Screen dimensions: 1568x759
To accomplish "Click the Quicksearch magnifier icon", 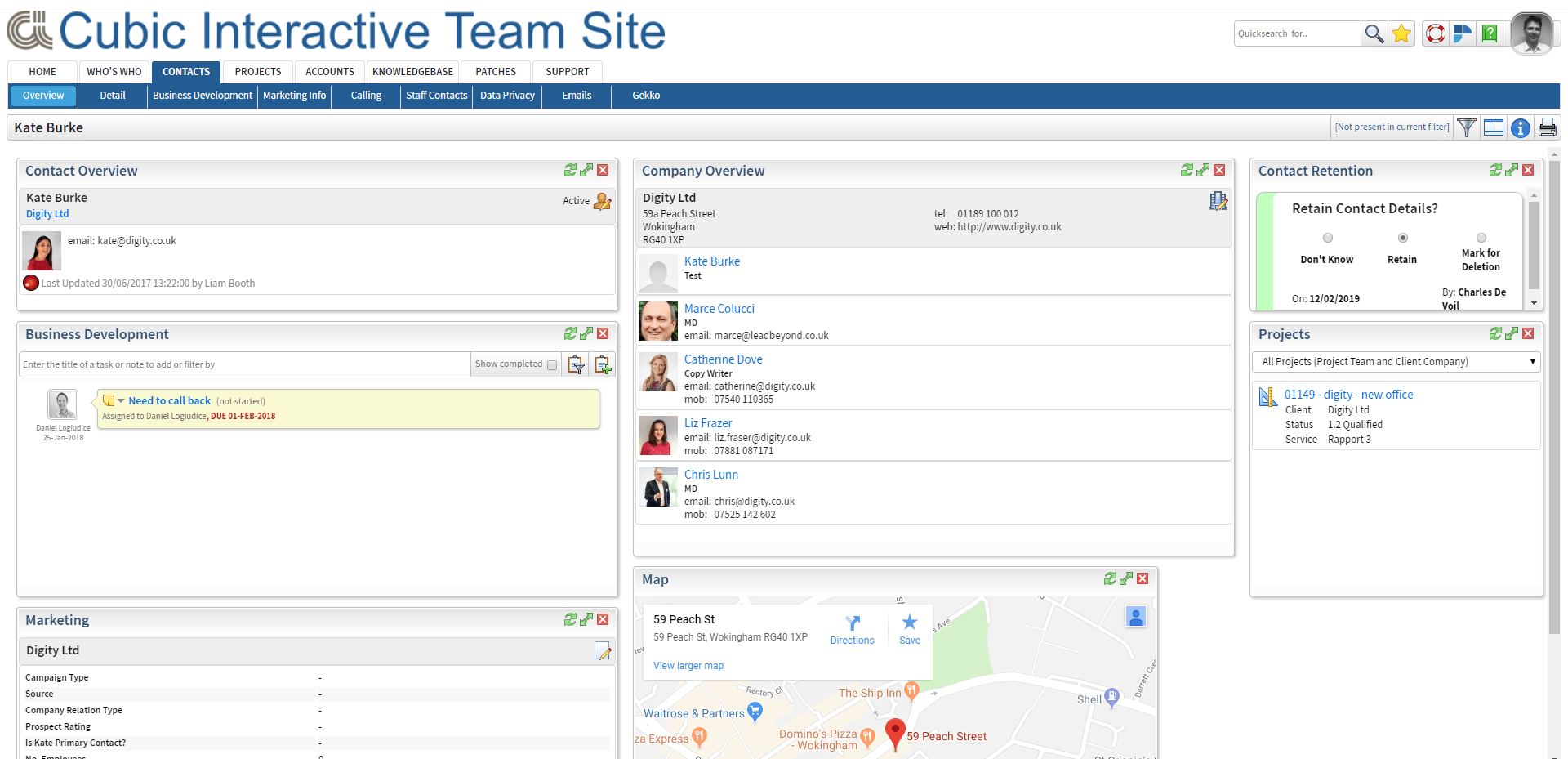I will (x=1374, y=33).
